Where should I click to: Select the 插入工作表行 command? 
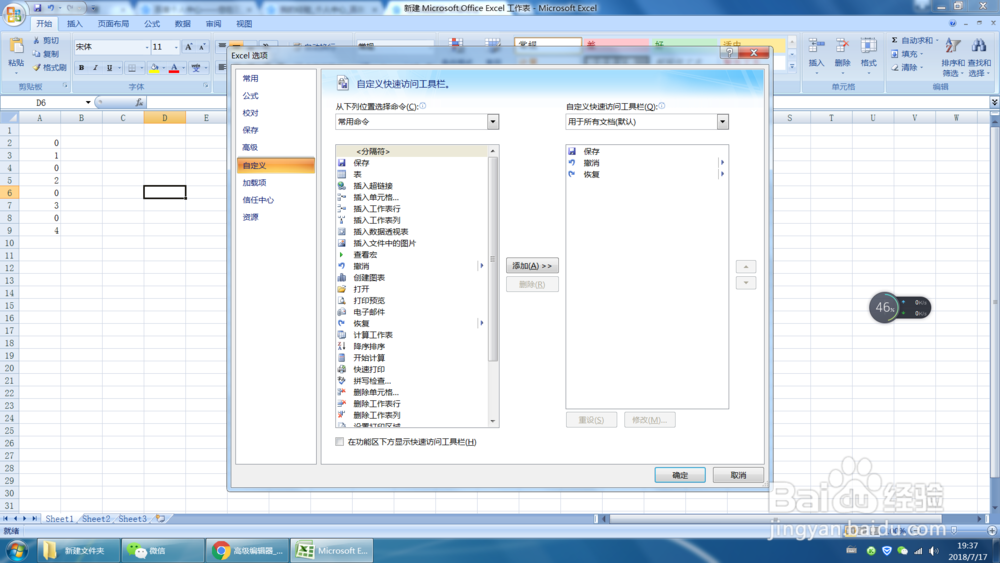pyautogui.click(x=411, y=208)
